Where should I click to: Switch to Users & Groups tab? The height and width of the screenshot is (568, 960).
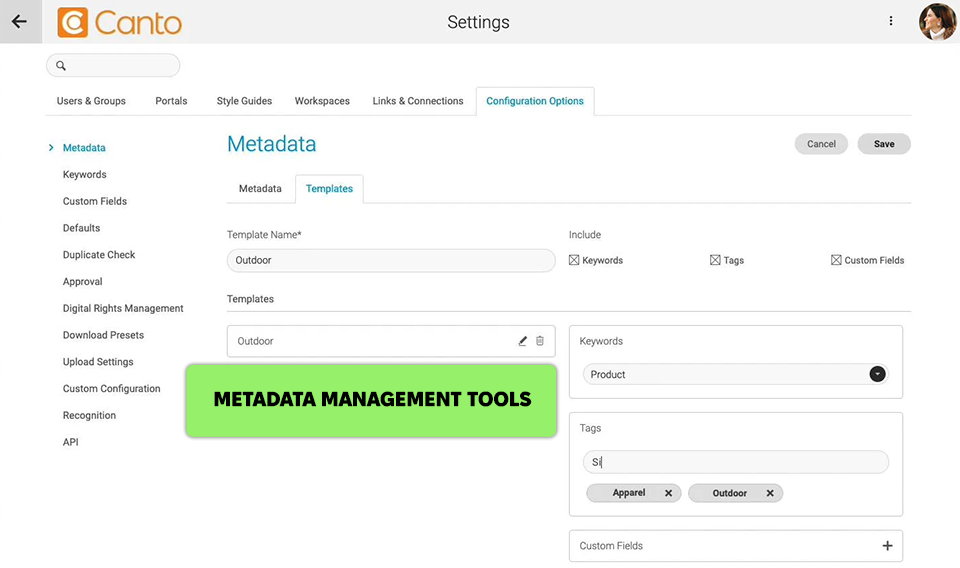(91, 101)
